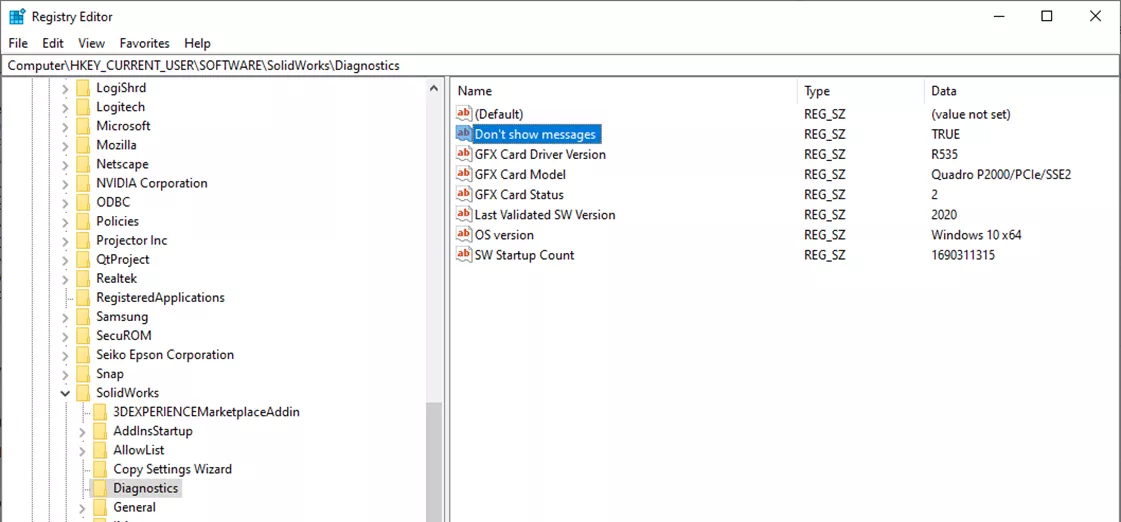Open the Help menu

tap(197, 43)
